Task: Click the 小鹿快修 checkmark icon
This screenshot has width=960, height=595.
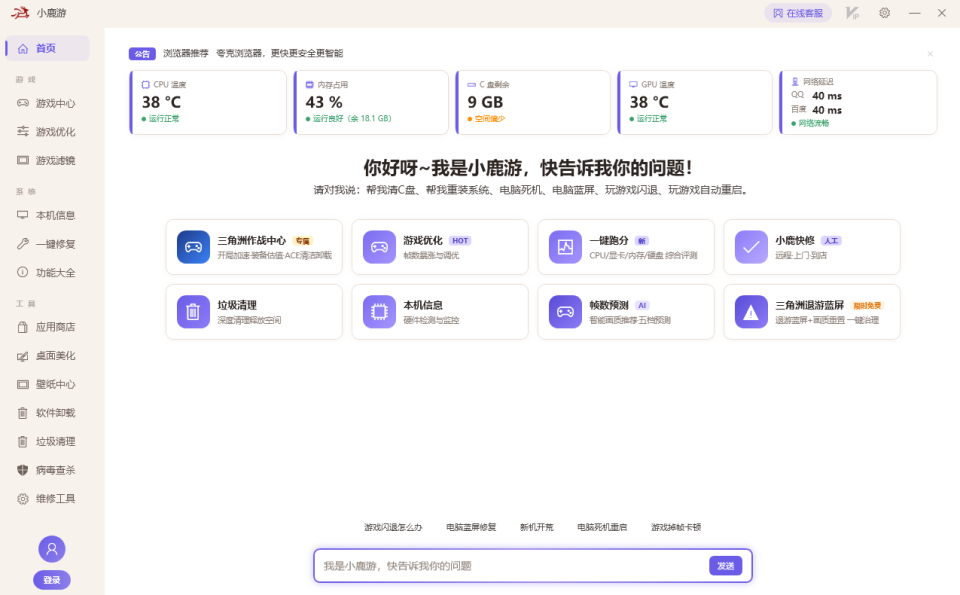Action: click(x=751, y=247)
